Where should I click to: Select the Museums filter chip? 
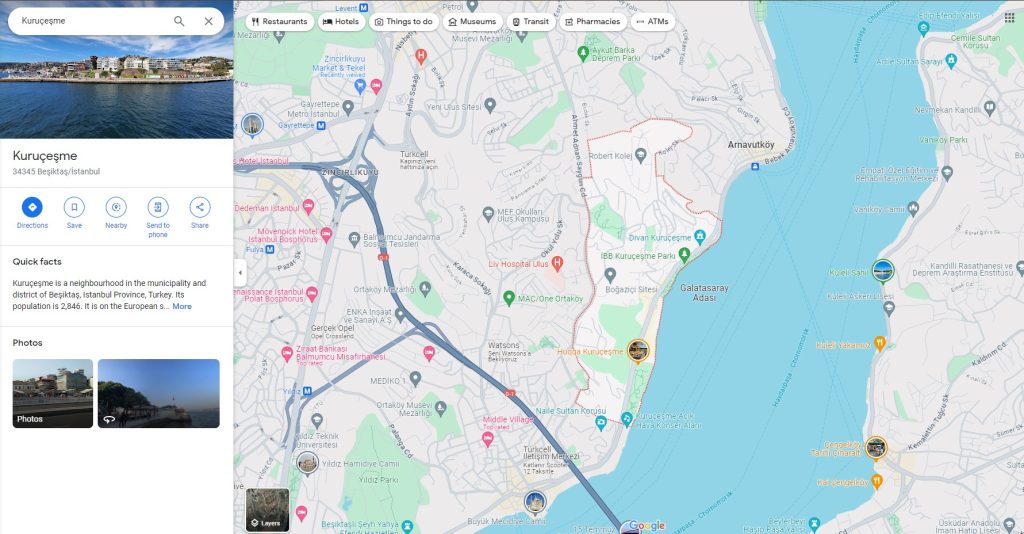coord(472,22)
